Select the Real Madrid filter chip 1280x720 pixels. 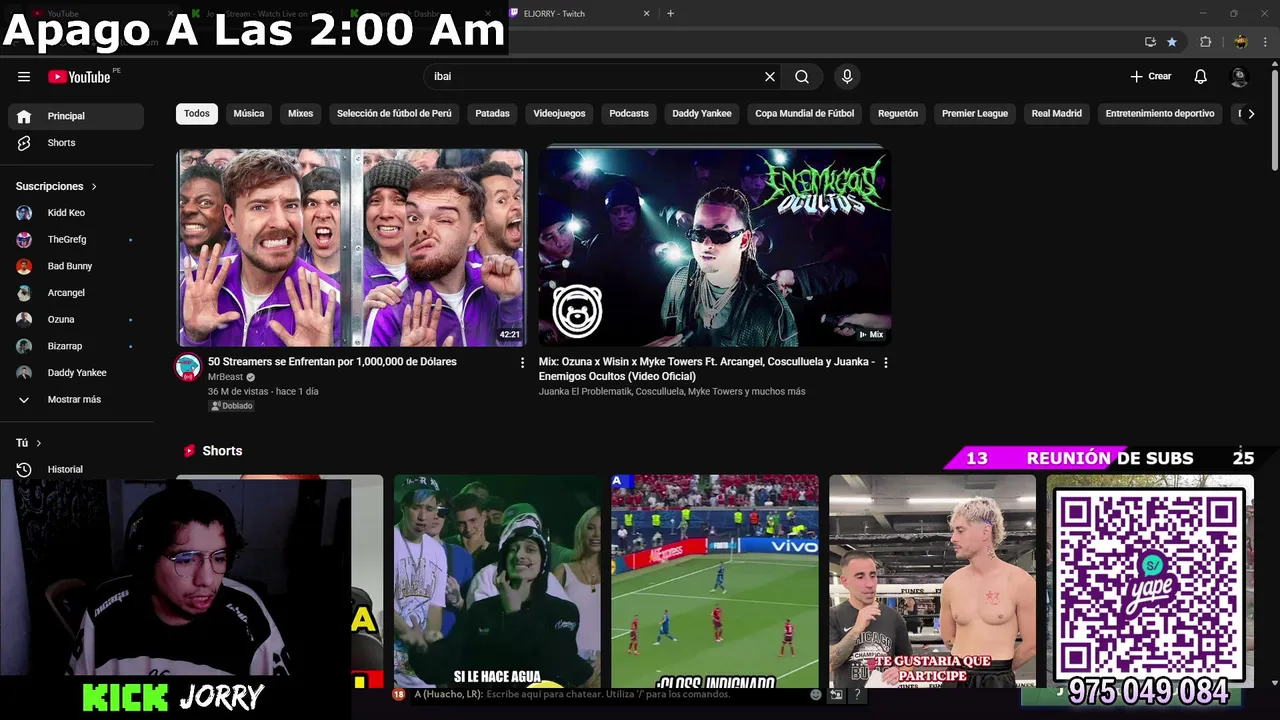[x=1057, y=114]
